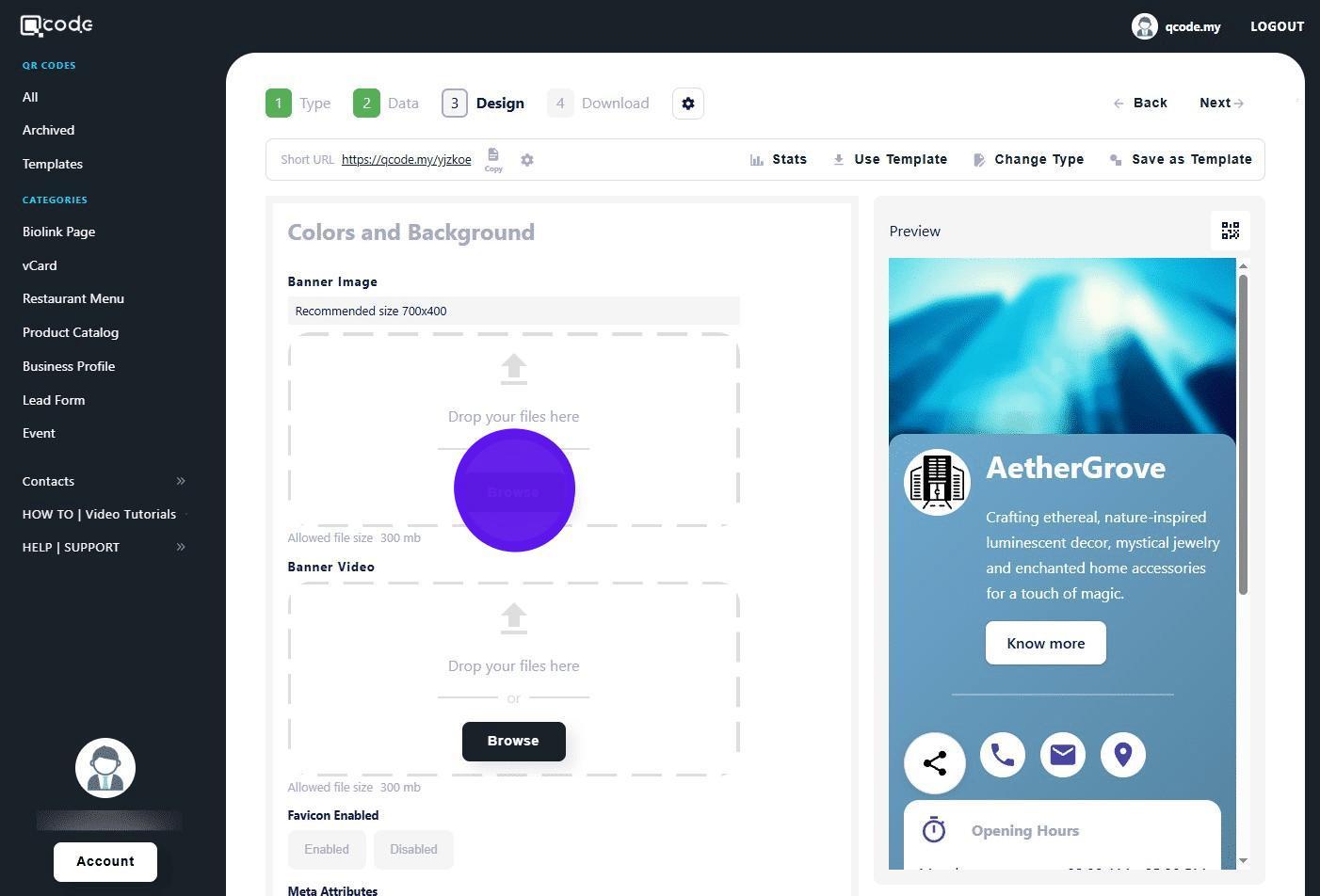Screen dimensions: 1320x896
Task: Open the qcode.my user avatar
Action: (1144, 26)
